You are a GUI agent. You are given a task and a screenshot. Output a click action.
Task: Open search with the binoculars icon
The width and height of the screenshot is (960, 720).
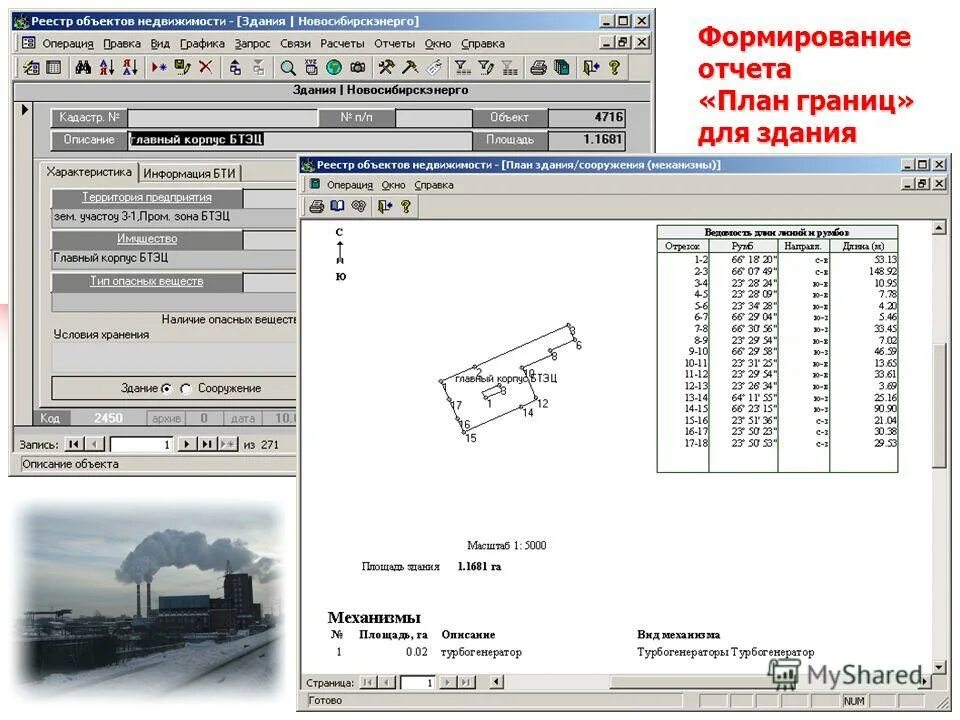(83, 67)
